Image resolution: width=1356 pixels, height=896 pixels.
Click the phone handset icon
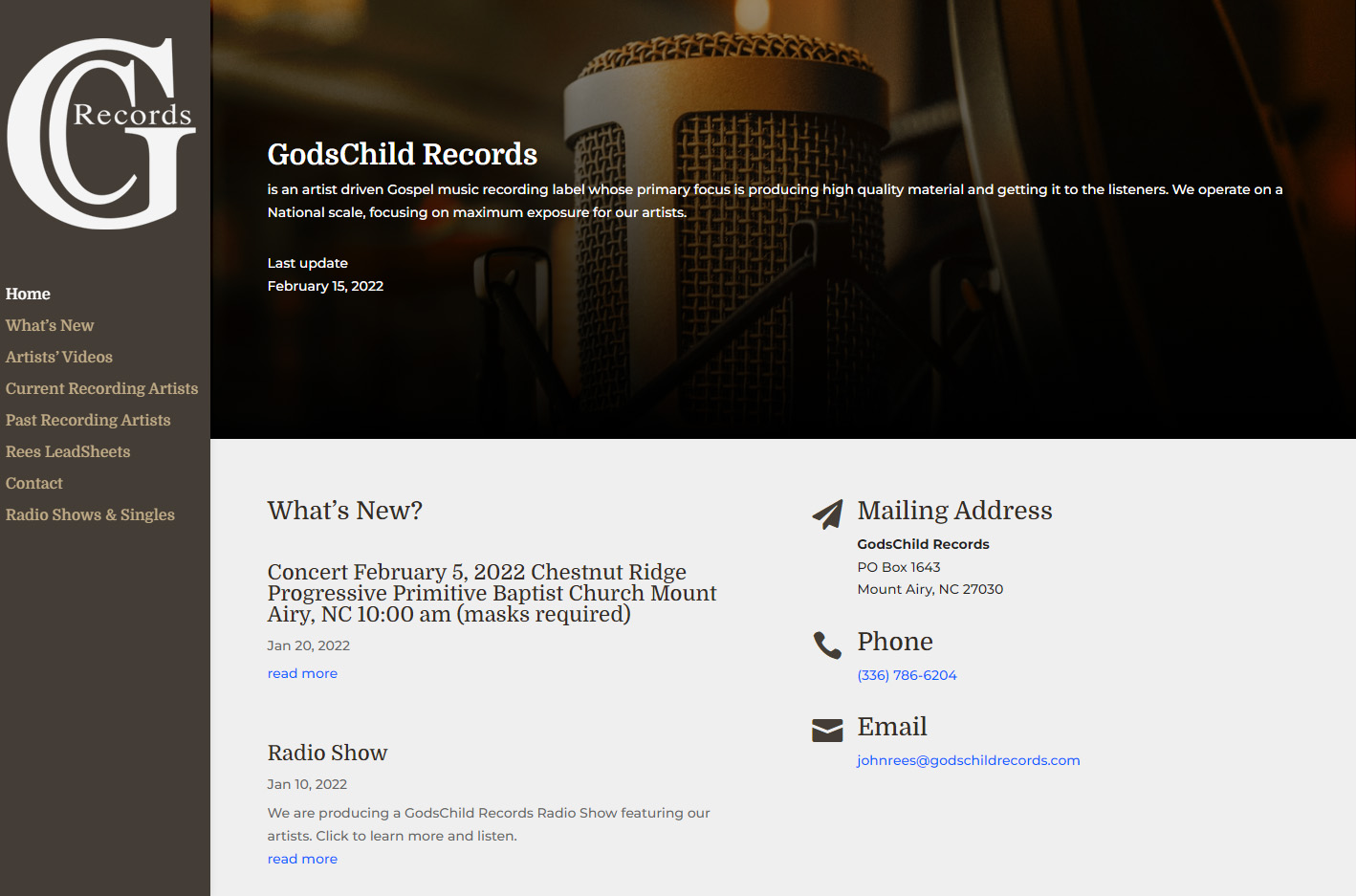[x=827, y=645]
